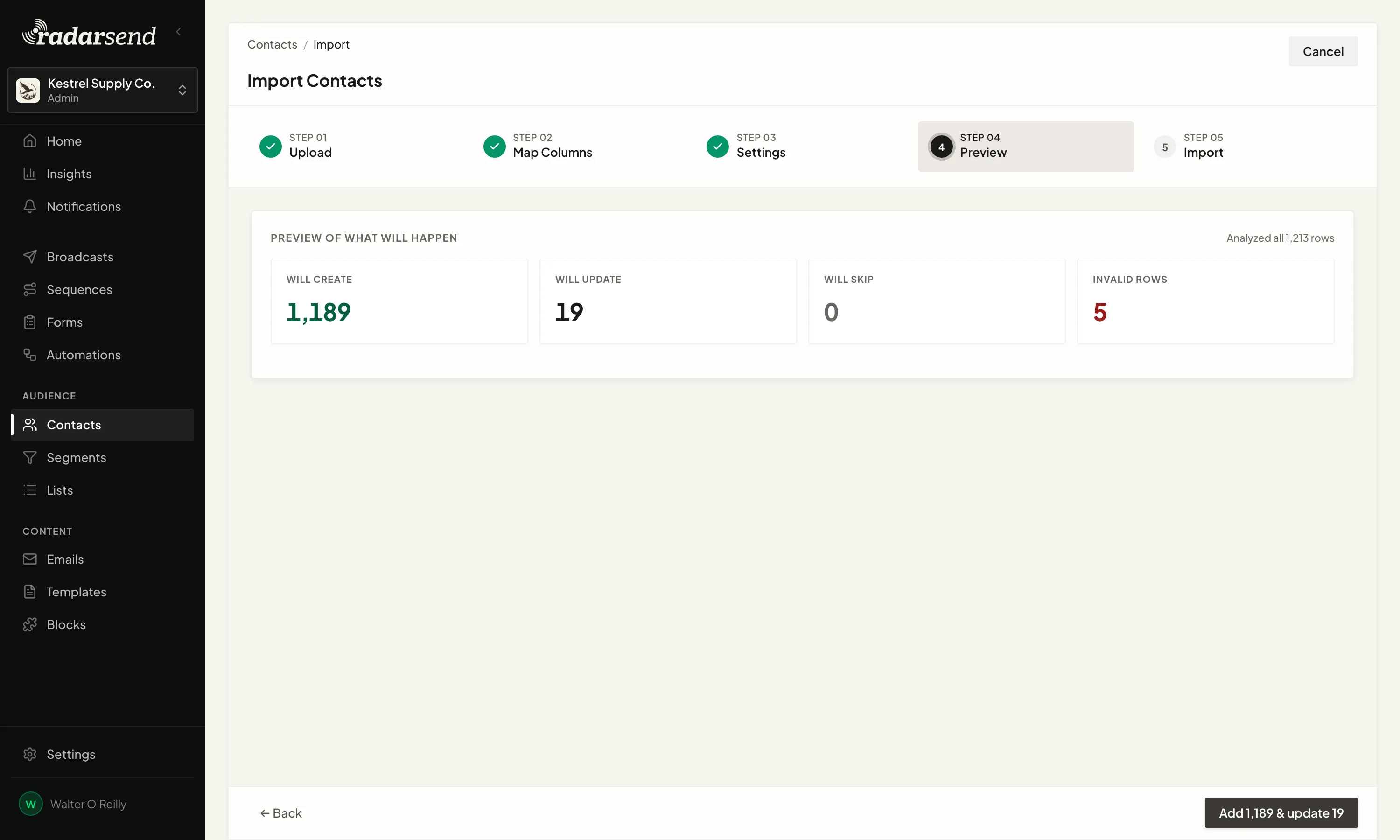The height and width of the screenshot is (840, 1400).
Task: Open Forms page
Action: pos(102,322)
